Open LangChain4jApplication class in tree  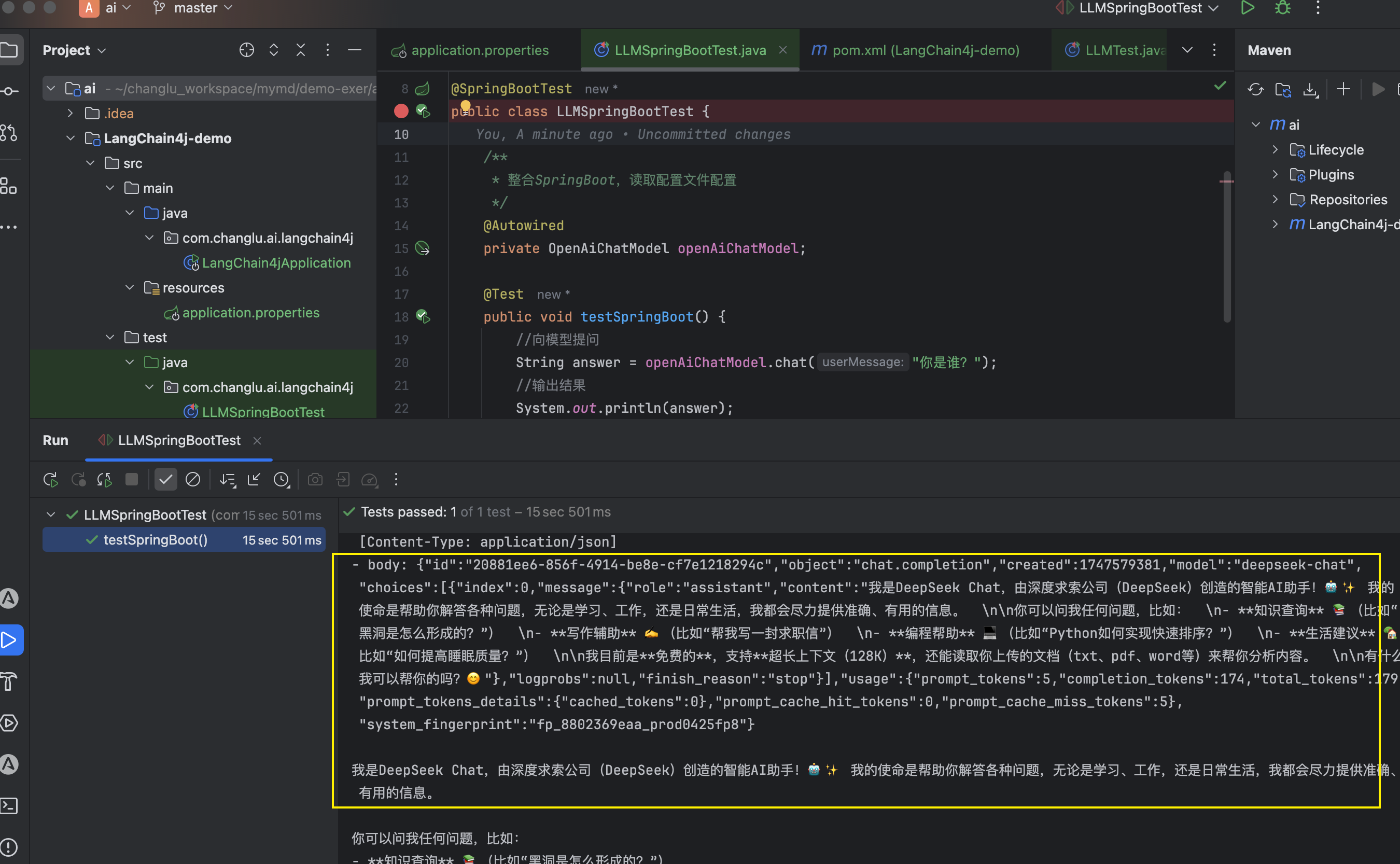276,263
